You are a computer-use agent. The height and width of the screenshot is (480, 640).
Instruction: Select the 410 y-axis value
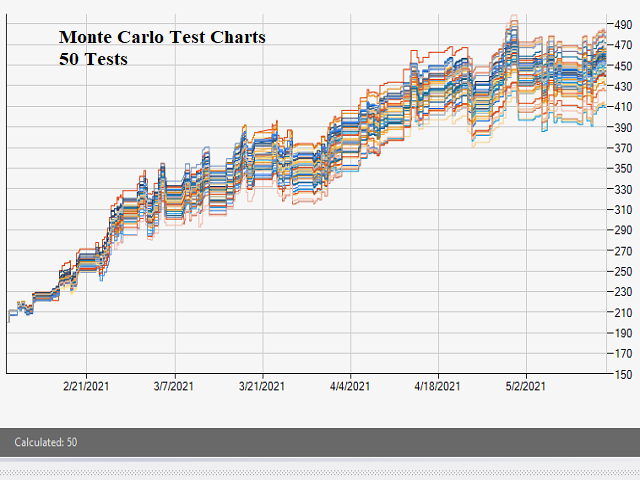pos(625,107)
